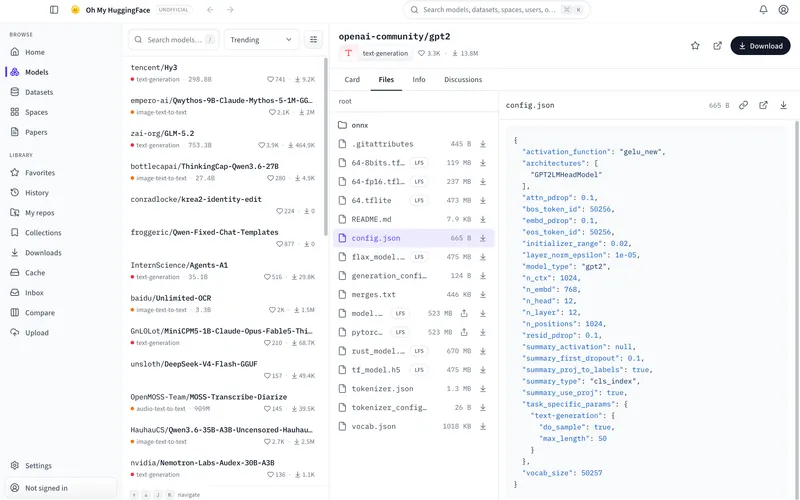
Task: Focus the global search bar
Action: [x=496, y=10]
